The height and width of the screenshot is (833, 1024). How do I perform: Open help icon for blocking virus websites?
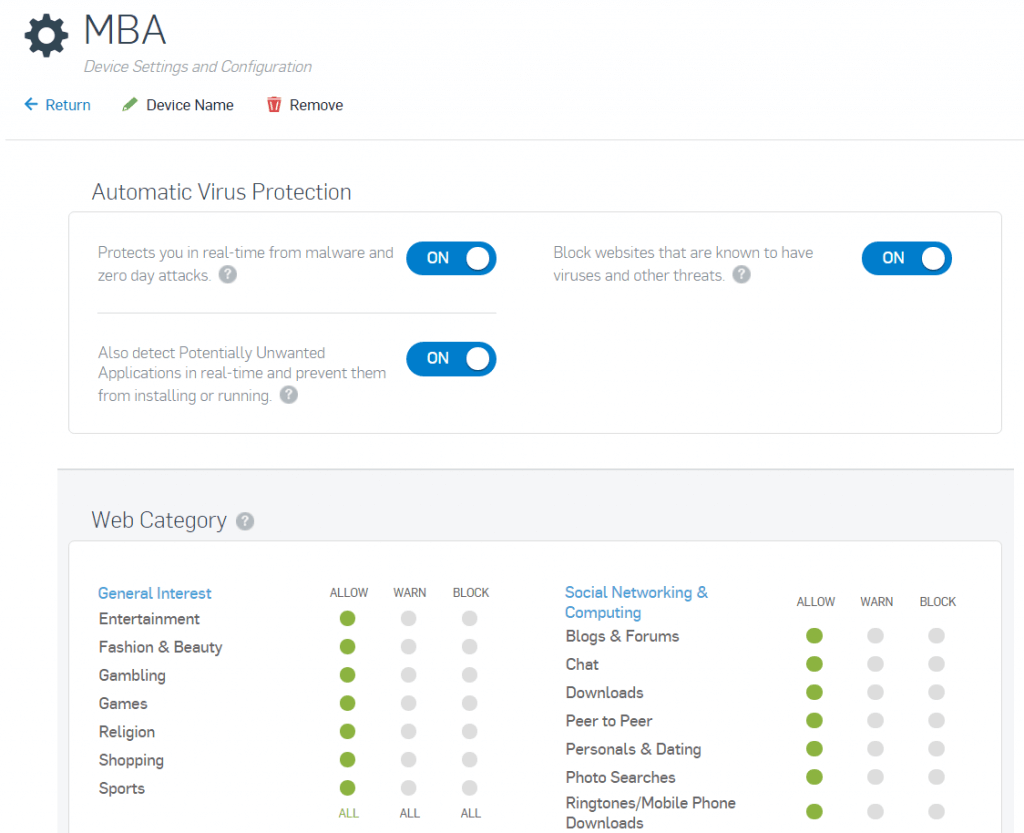741,275
